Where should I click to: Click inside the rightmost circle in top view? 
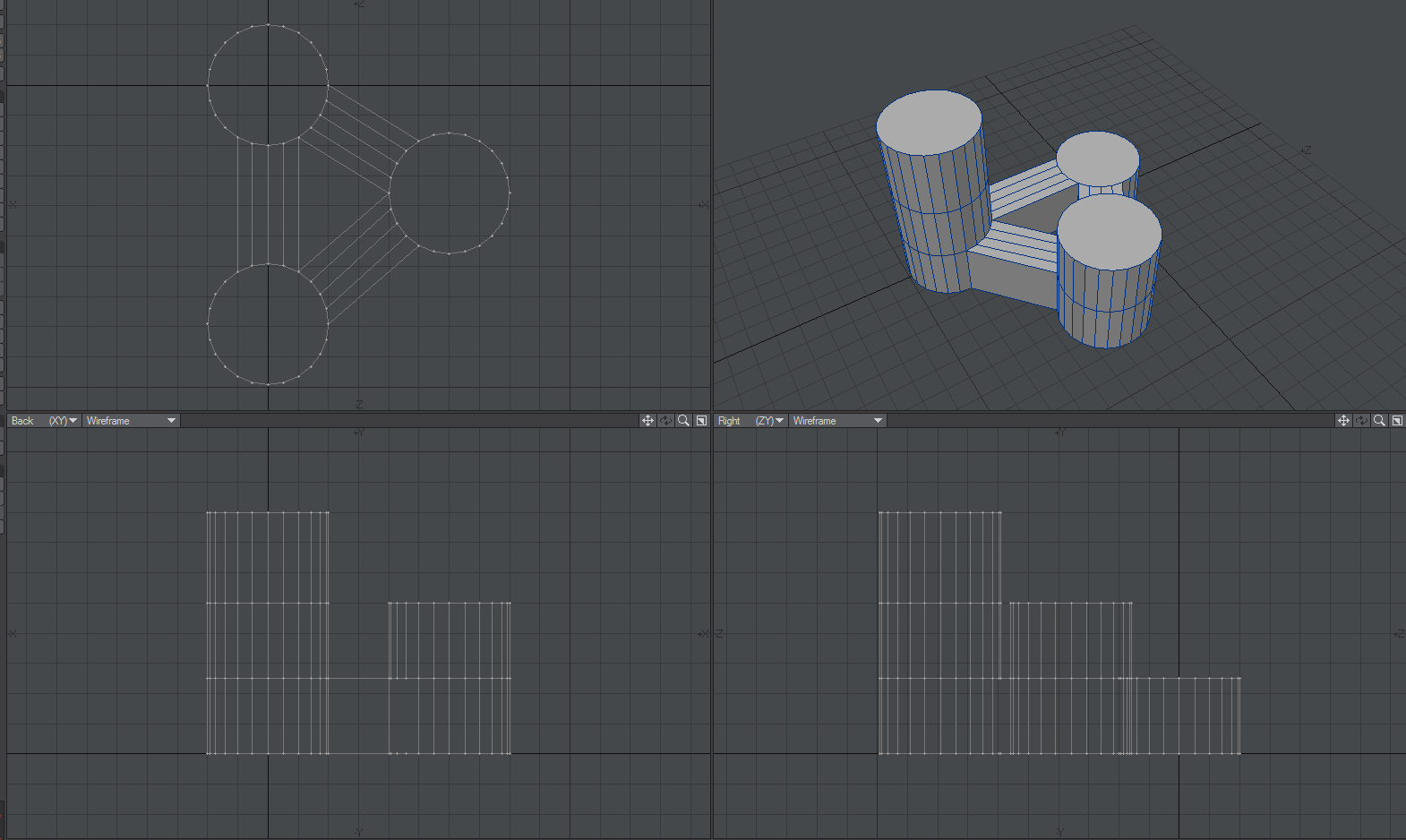point(449,193)
